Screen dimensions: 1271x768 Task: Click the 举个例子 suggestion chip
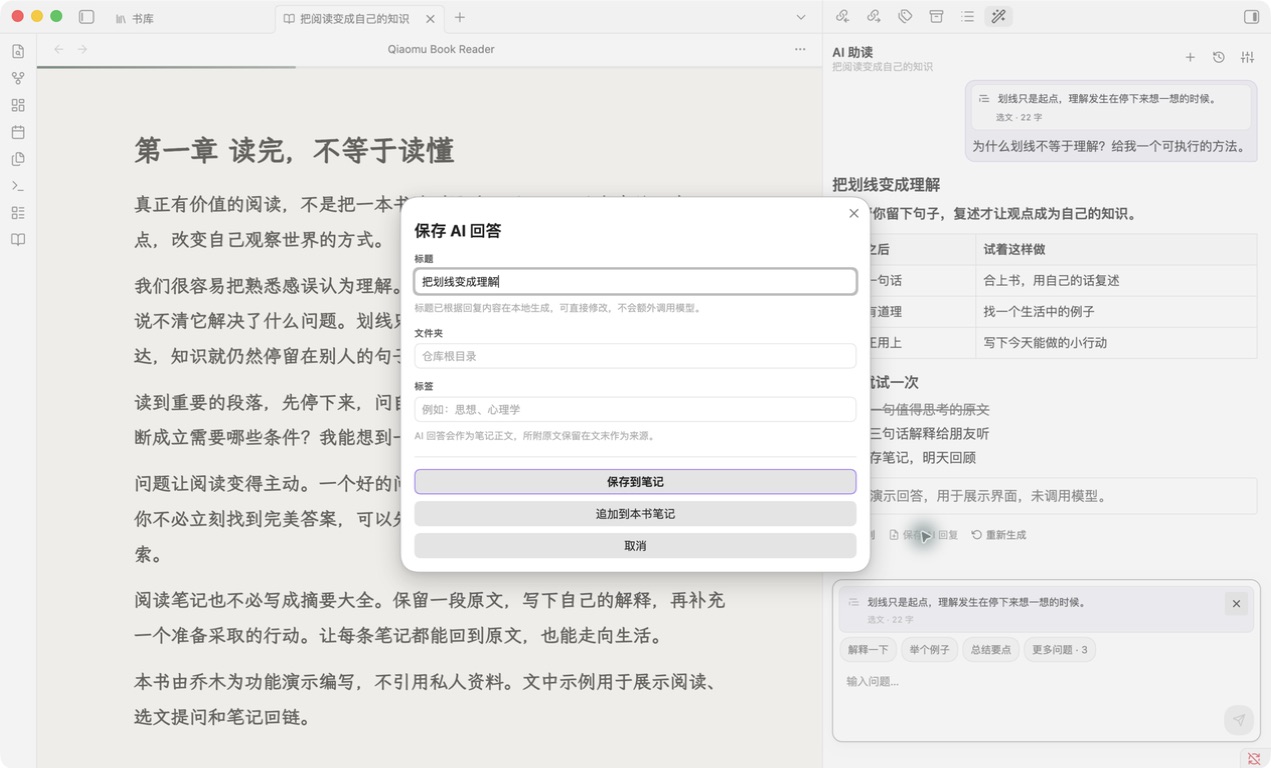pos(929,650)
